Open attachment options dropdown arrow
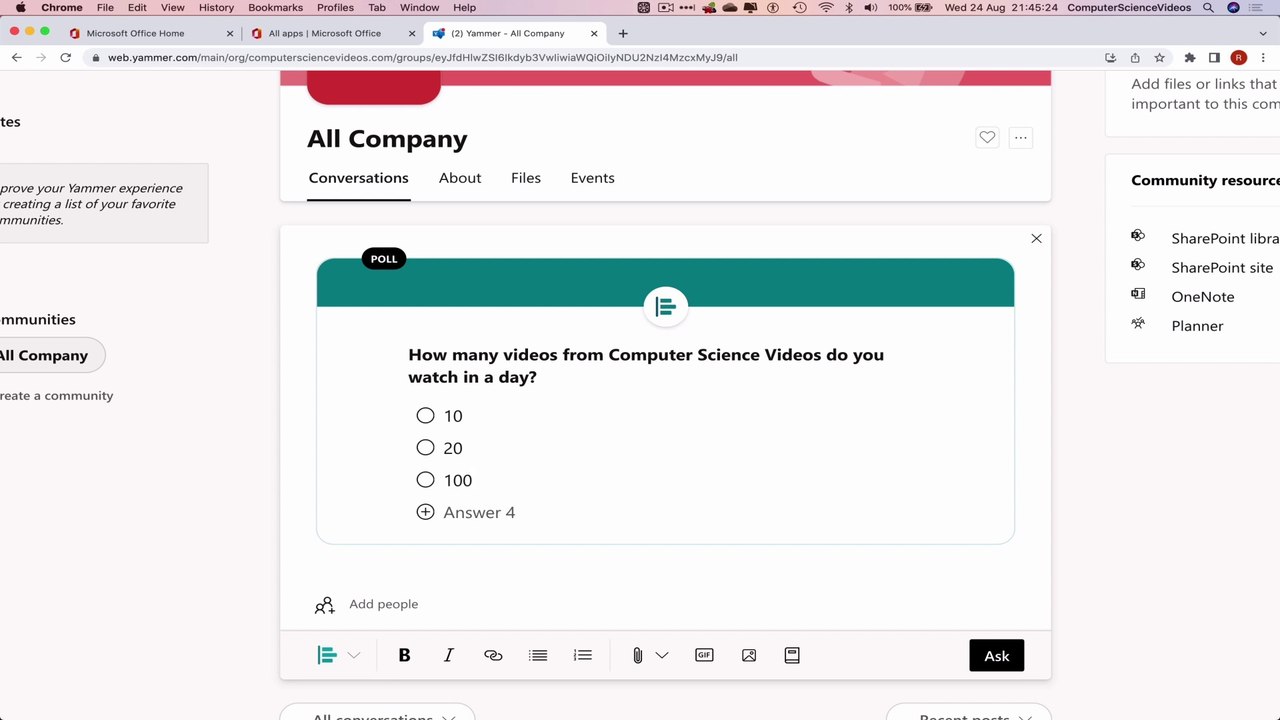This screenshot has width=1280, height=720. (x=662, y=655)
